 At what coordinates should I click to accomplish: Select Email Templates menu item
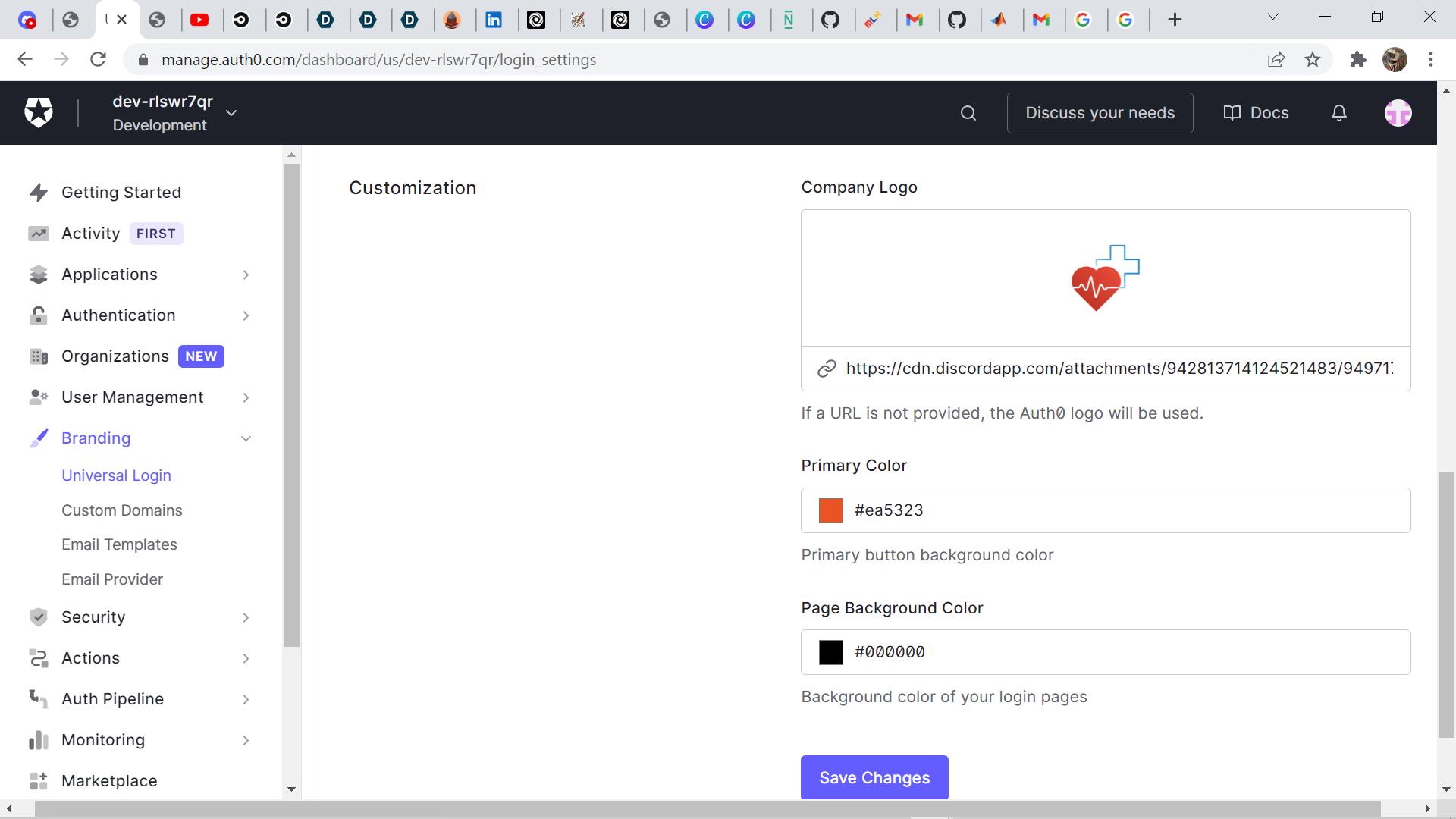[x=119, y=544]
